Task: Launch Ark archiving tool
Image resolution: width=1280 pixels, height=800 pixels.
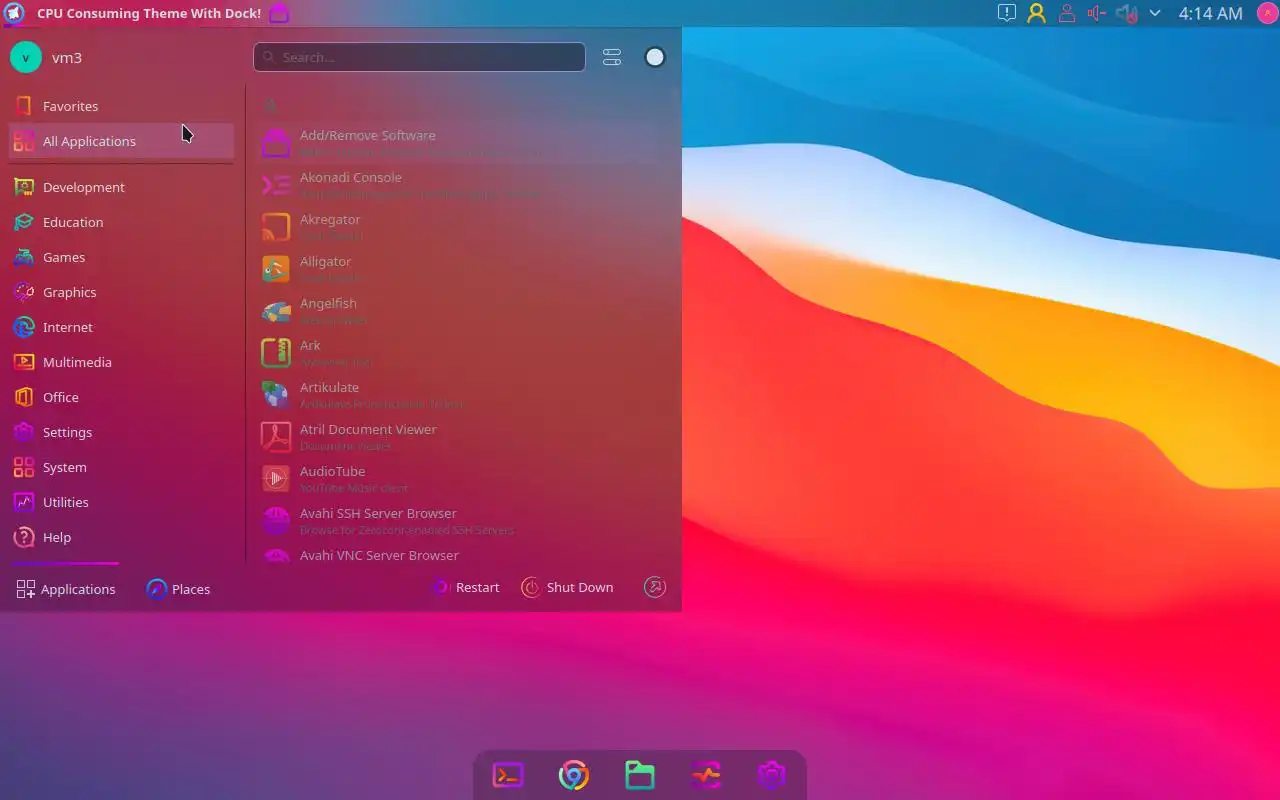Action: tap(463, 353)
